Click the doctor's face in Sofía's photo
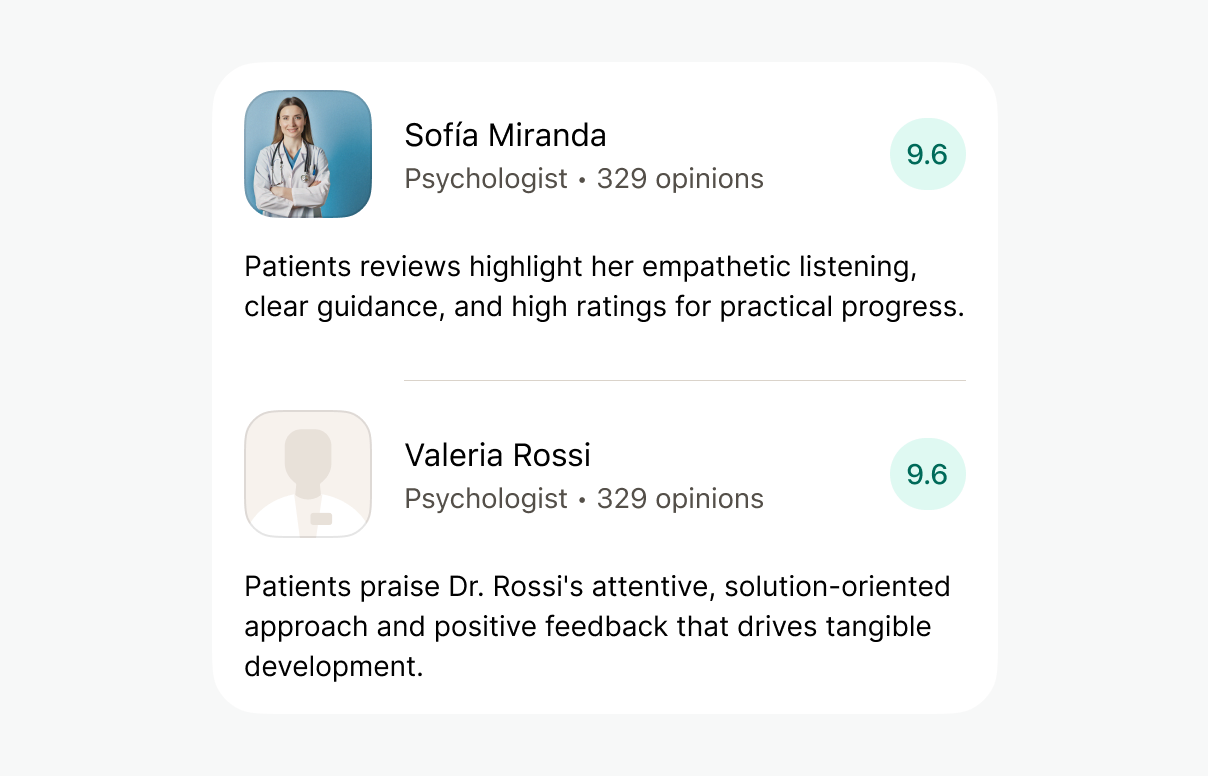 [x=289, y=118]
